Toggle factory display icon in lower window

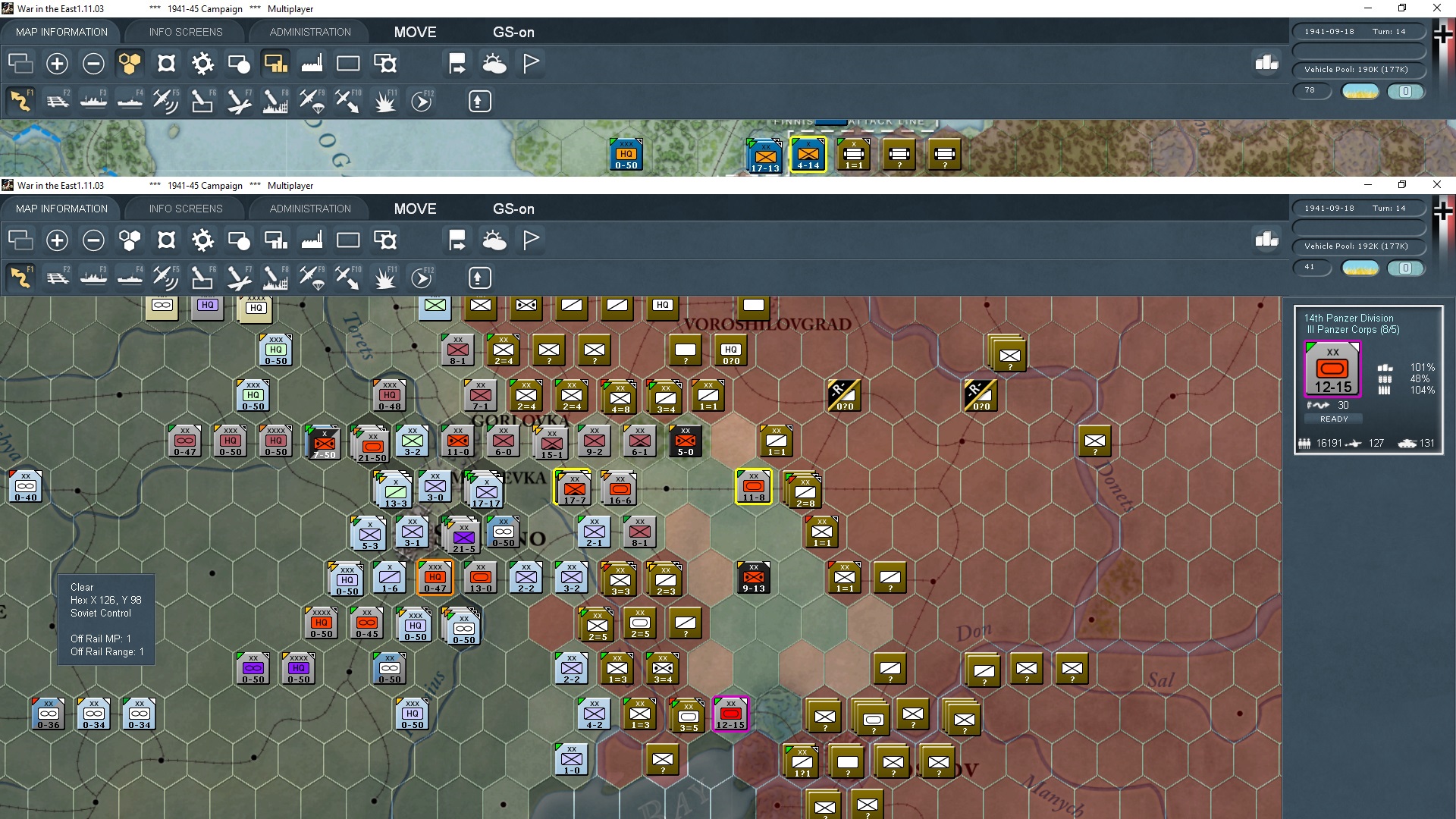[x=312, y=241]
